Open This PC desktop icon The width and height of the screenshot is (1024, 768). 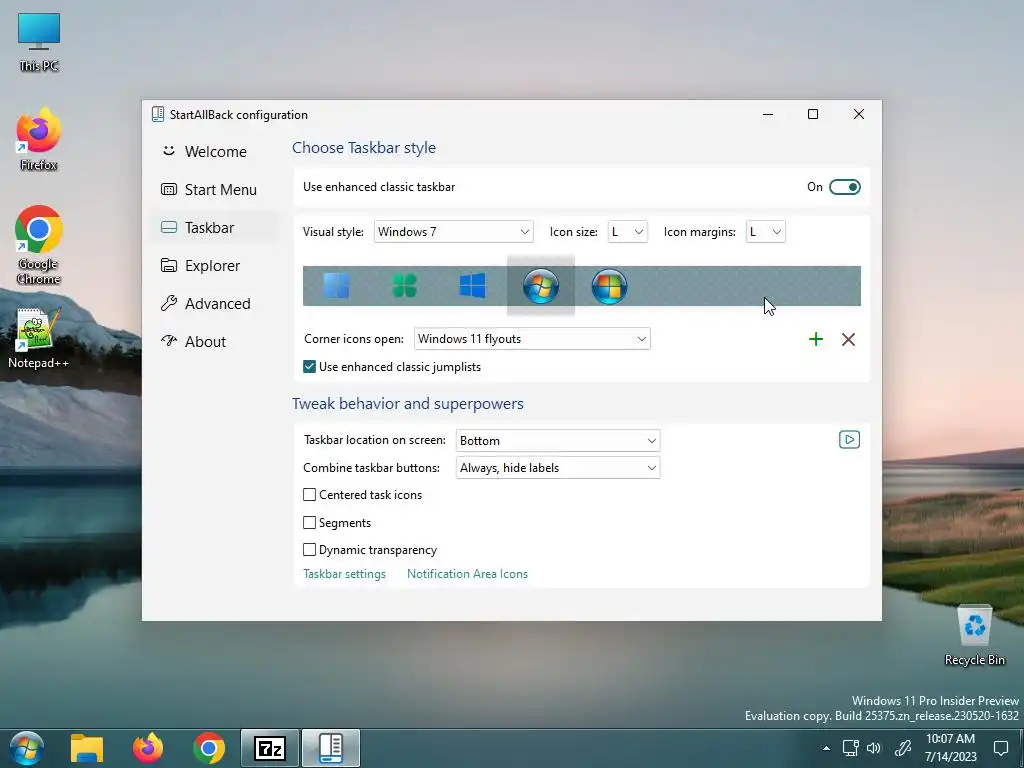pyautogui.click(x=39, y=42)
